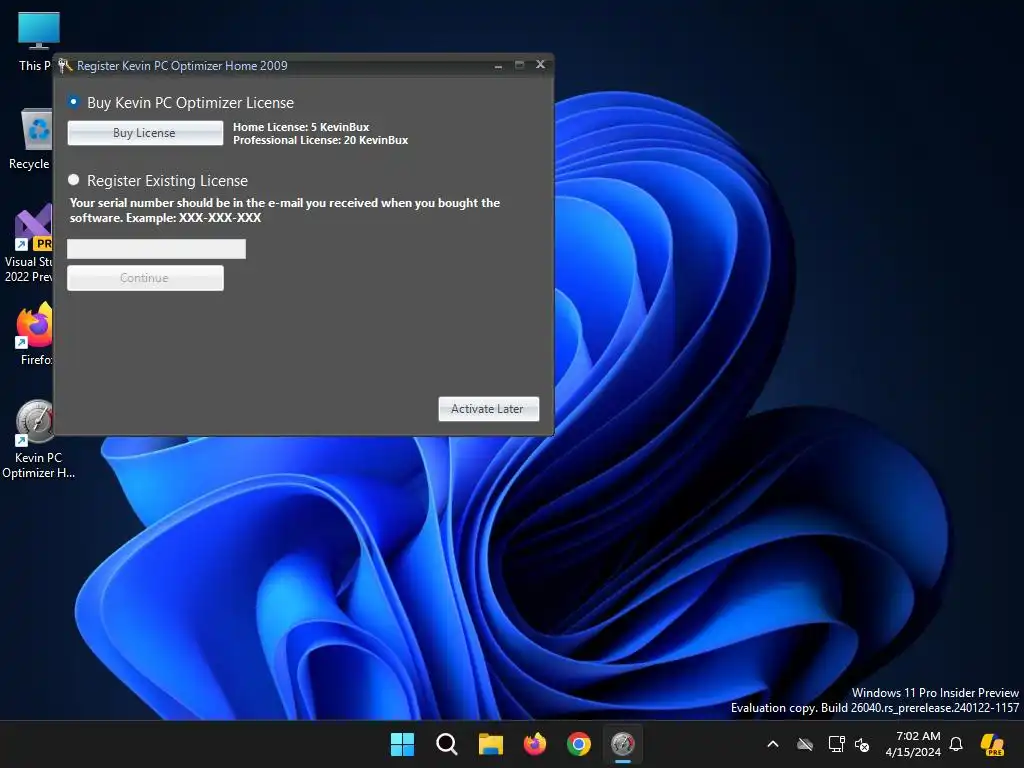Open taskbar Search

click(x=447, y=744)
